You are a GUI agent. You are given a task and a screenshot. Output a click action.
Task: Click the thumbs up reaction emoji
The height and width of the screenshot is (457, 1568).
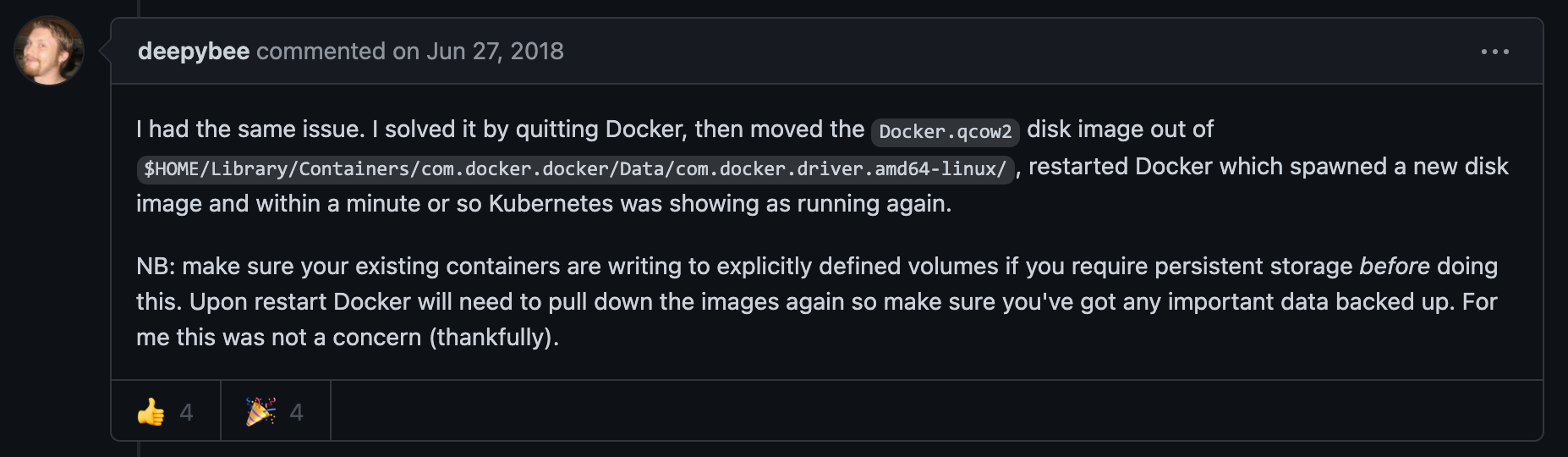(x=151, y=412)
